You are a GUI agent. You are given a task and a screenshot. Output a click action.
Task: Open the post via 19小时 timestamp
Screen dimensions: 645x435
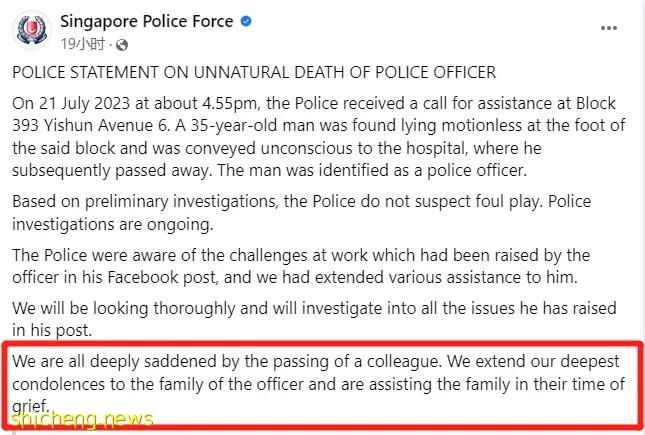83,44
